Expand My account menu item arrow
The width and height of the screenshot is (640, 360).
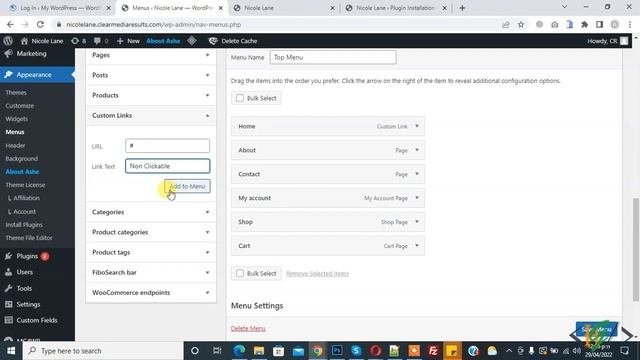click(x=417, y=198)
